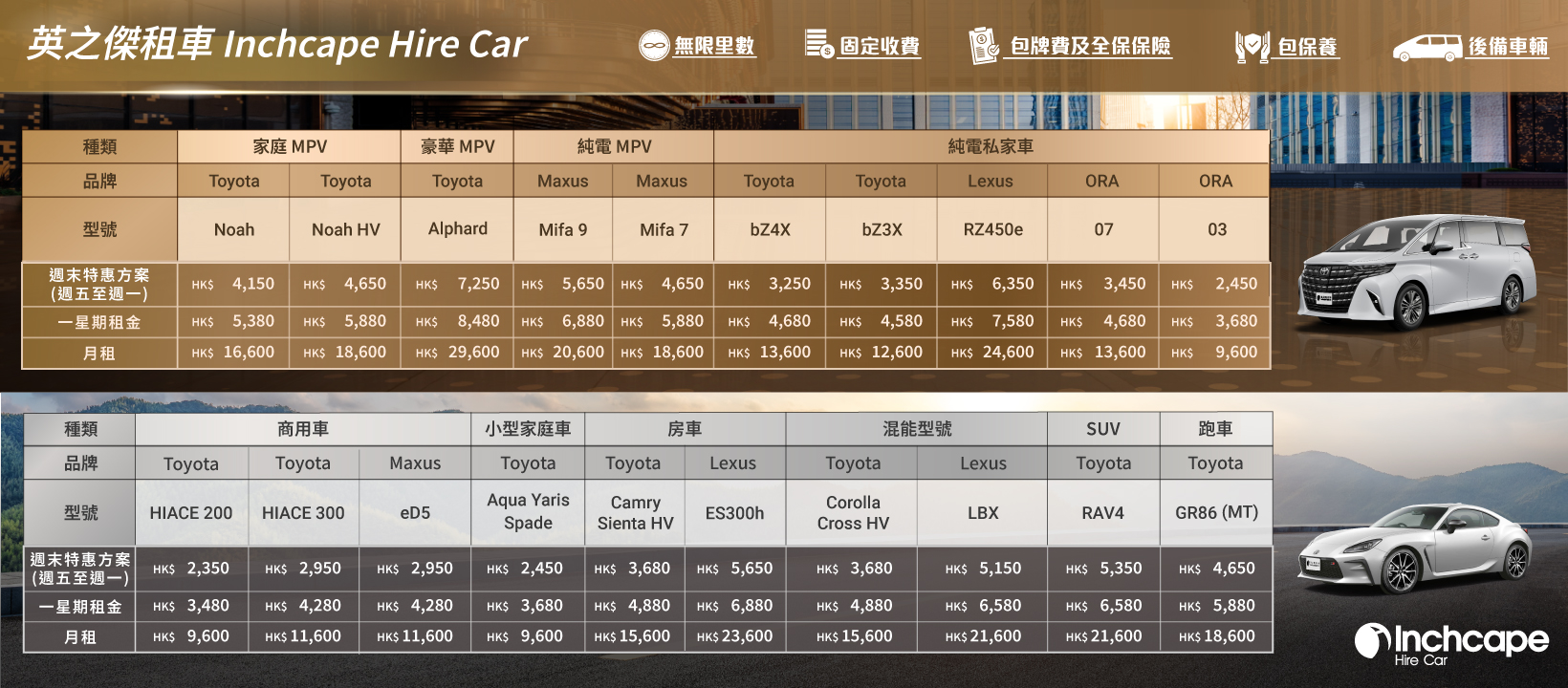Open the 後備車輛 link
This screenshot has height=688, width=1568.
pos(1508,46)
